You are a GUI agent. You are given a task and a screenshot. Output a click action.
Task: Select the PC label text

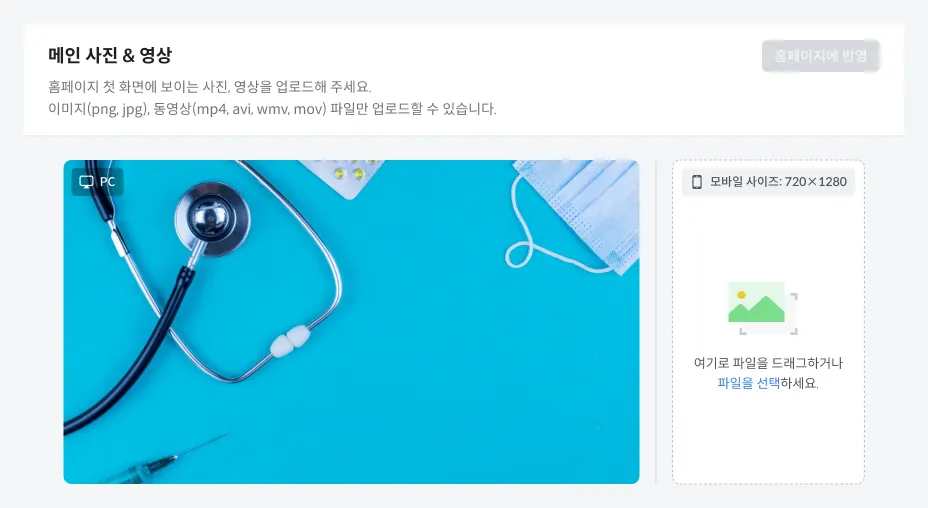coord(108,182)
